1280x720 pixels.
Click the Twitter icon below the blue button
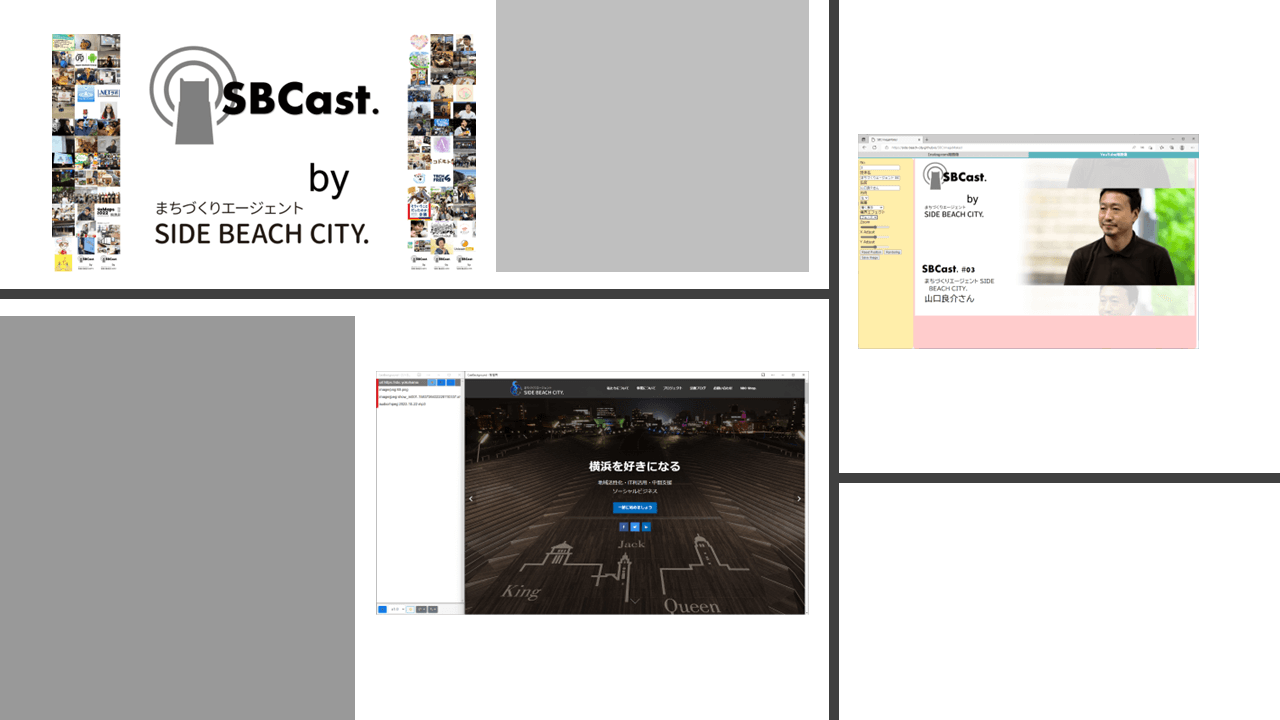tap(635, 526)
